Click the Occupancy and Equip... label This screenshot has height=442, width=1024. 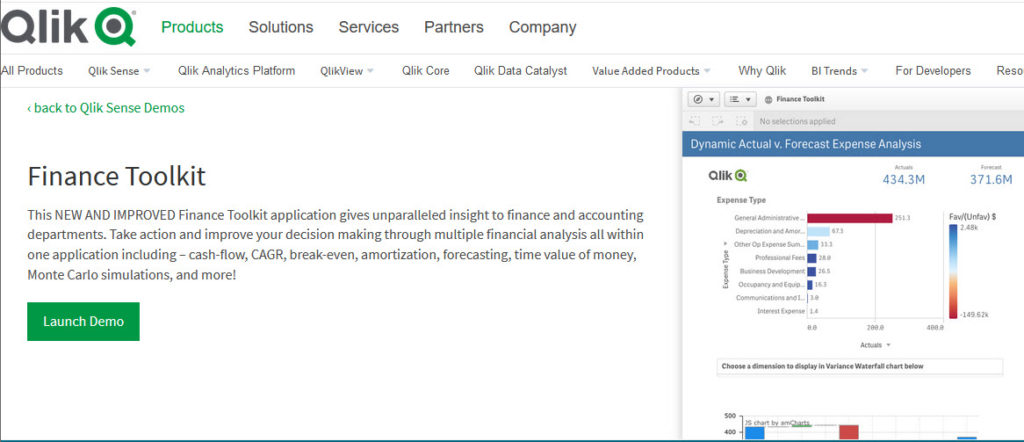(x=771, y=285)
